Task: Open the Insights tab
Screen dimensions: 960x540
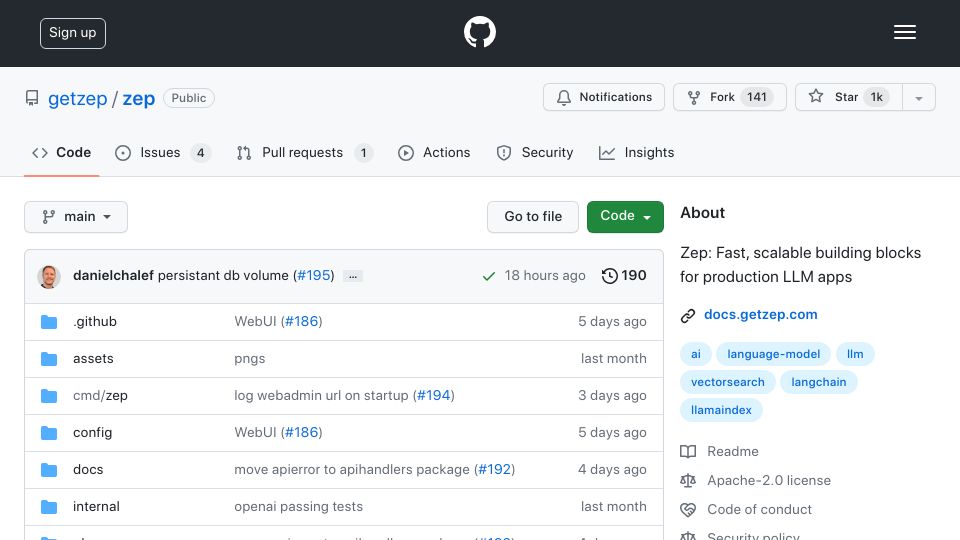Action: point(636,152)
